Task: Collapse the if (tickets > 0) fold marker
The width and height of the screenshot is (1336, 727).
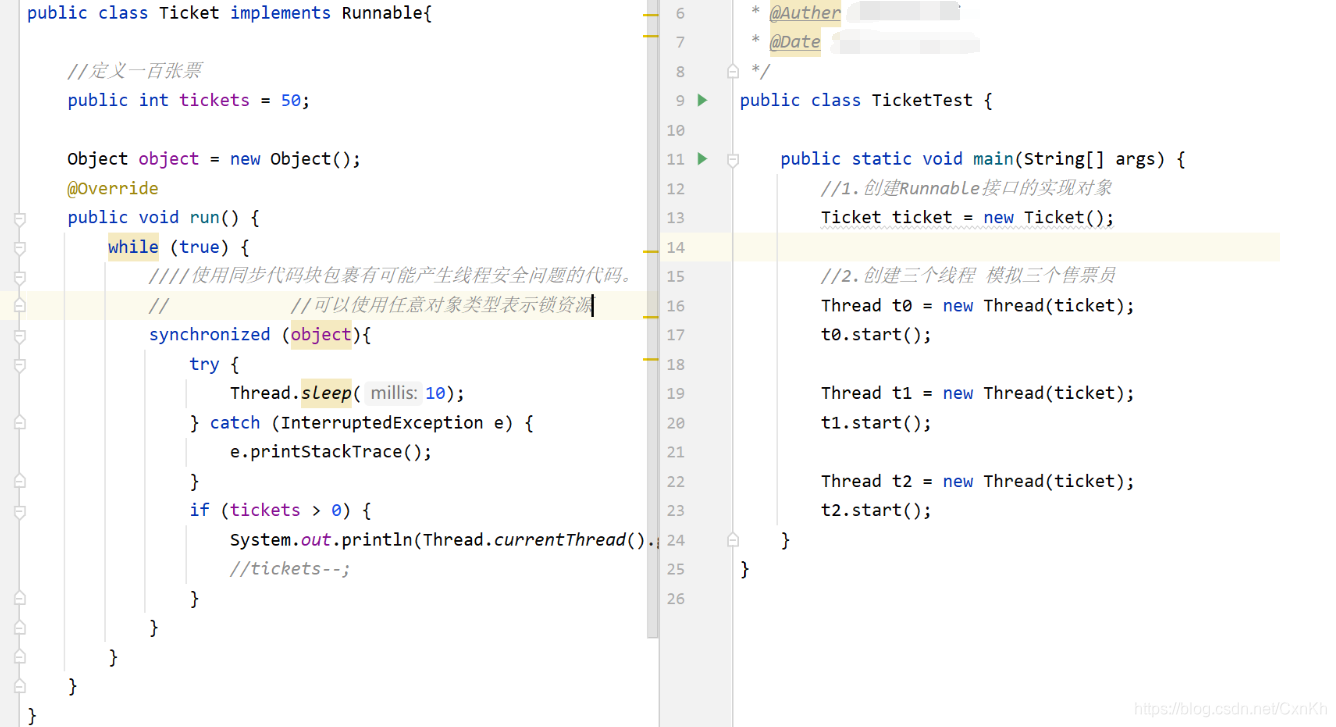Action: coord(20,511)
